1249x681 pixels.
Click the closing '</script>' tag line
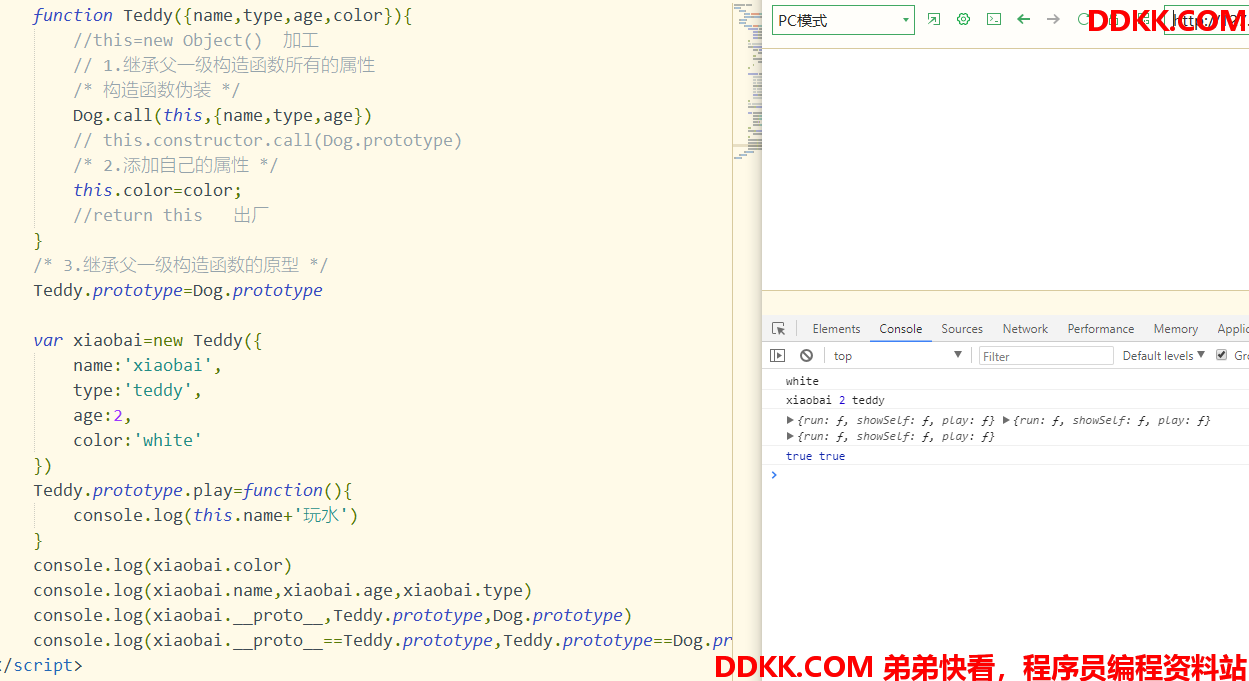pos(41,665)
